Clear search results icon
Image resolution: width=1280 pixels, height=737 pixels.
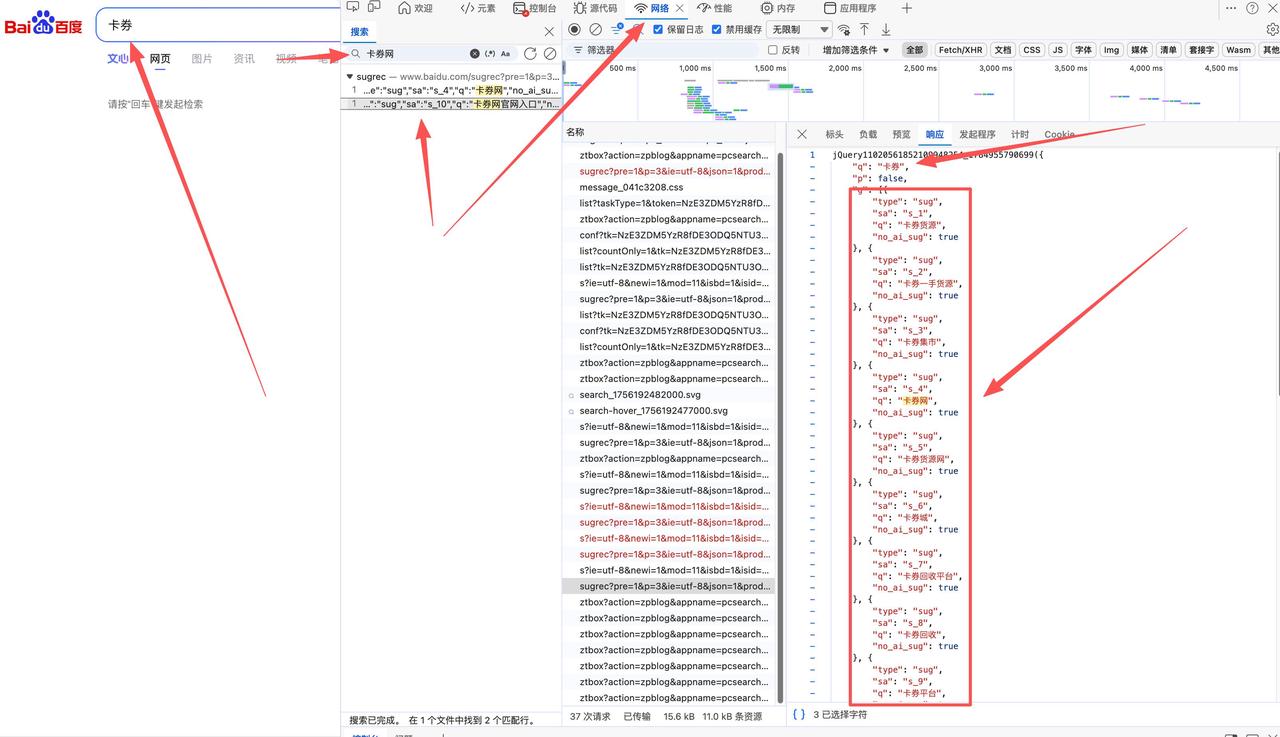pos(550,54)
